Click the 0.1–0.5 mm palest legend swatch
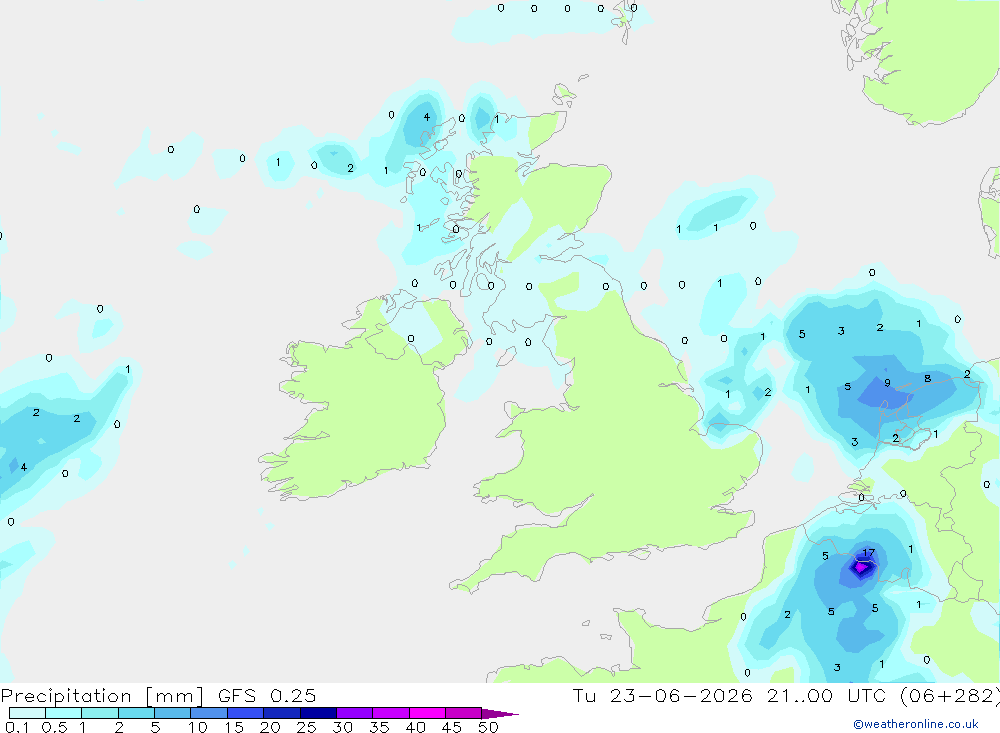The width and height of the screenshot is (1000, 733). click(x=27, y=713)
